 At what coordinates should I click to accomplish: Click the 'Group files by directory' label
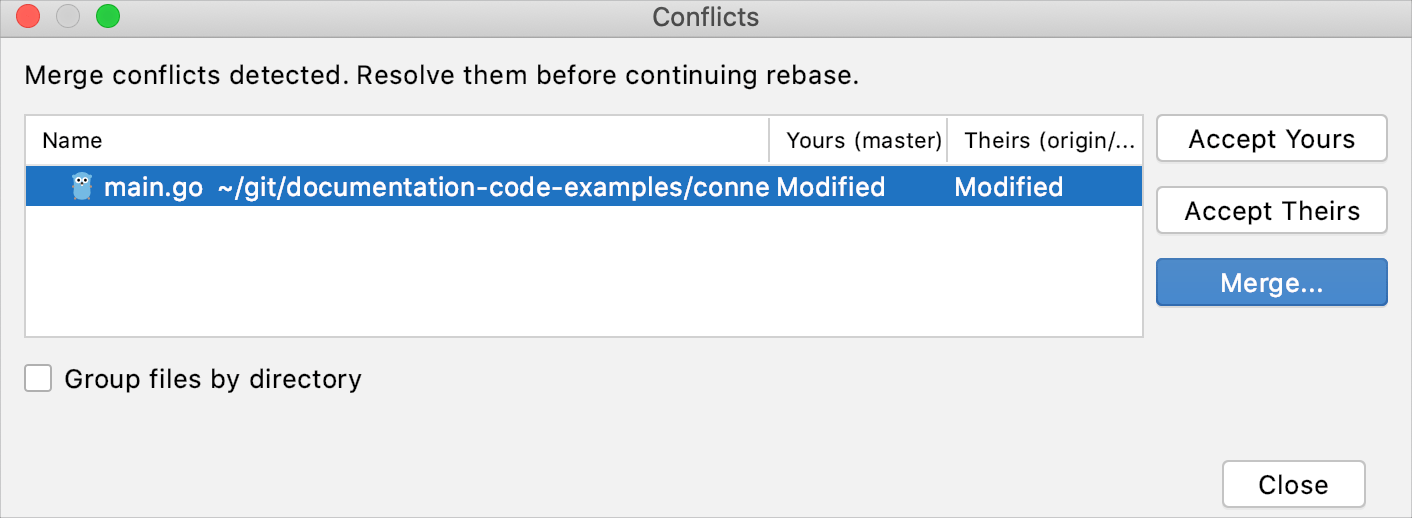[x=212, y=379]
